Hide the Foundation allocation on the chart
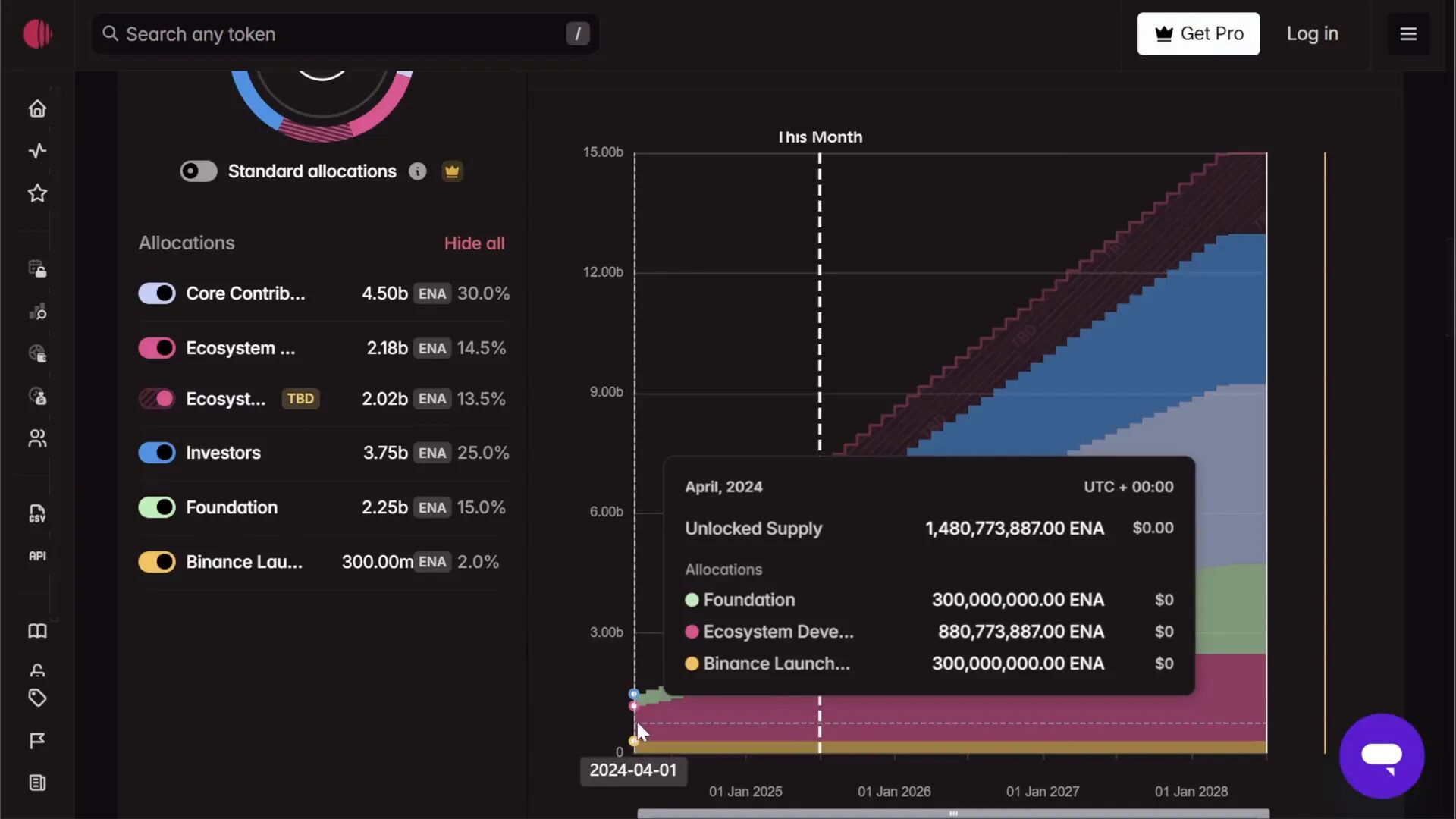Image resolution: width=1456 pixels, height=819 pixels. (156, 507)
